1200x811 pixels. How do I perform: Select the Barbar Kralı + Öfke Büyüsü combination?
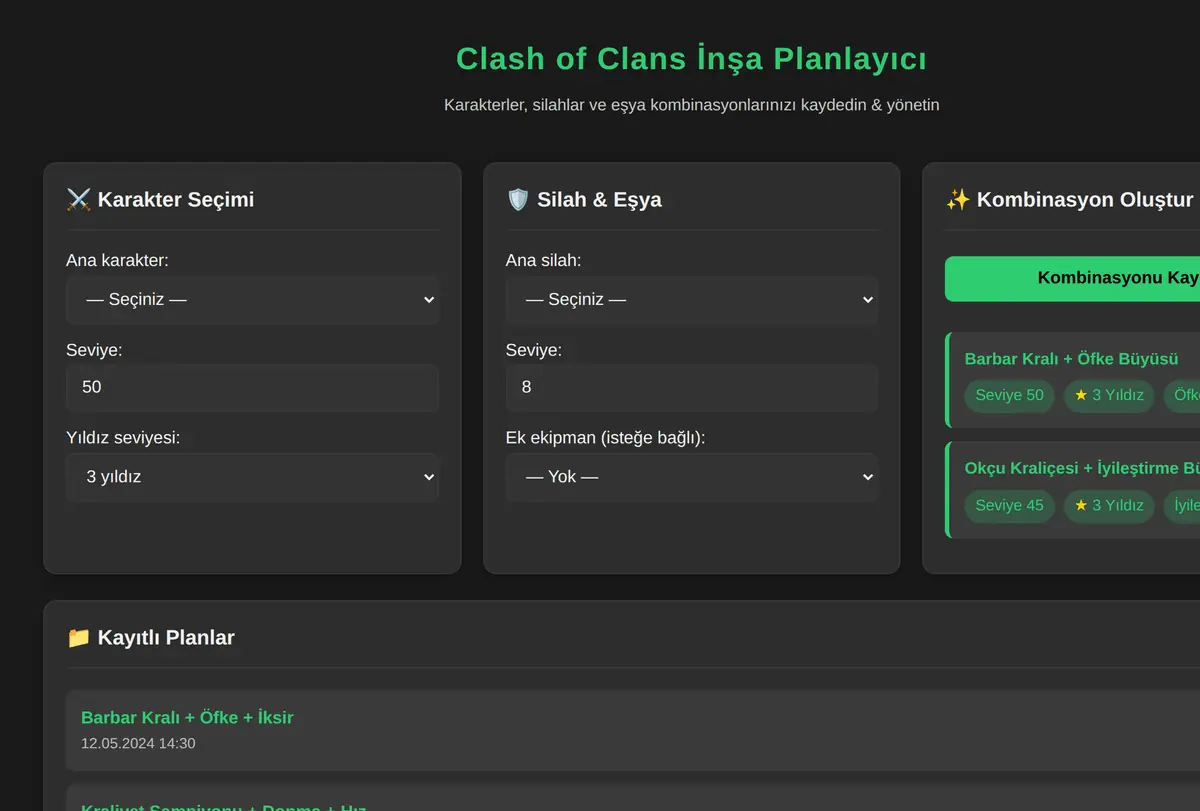(x=1073, y=380)
